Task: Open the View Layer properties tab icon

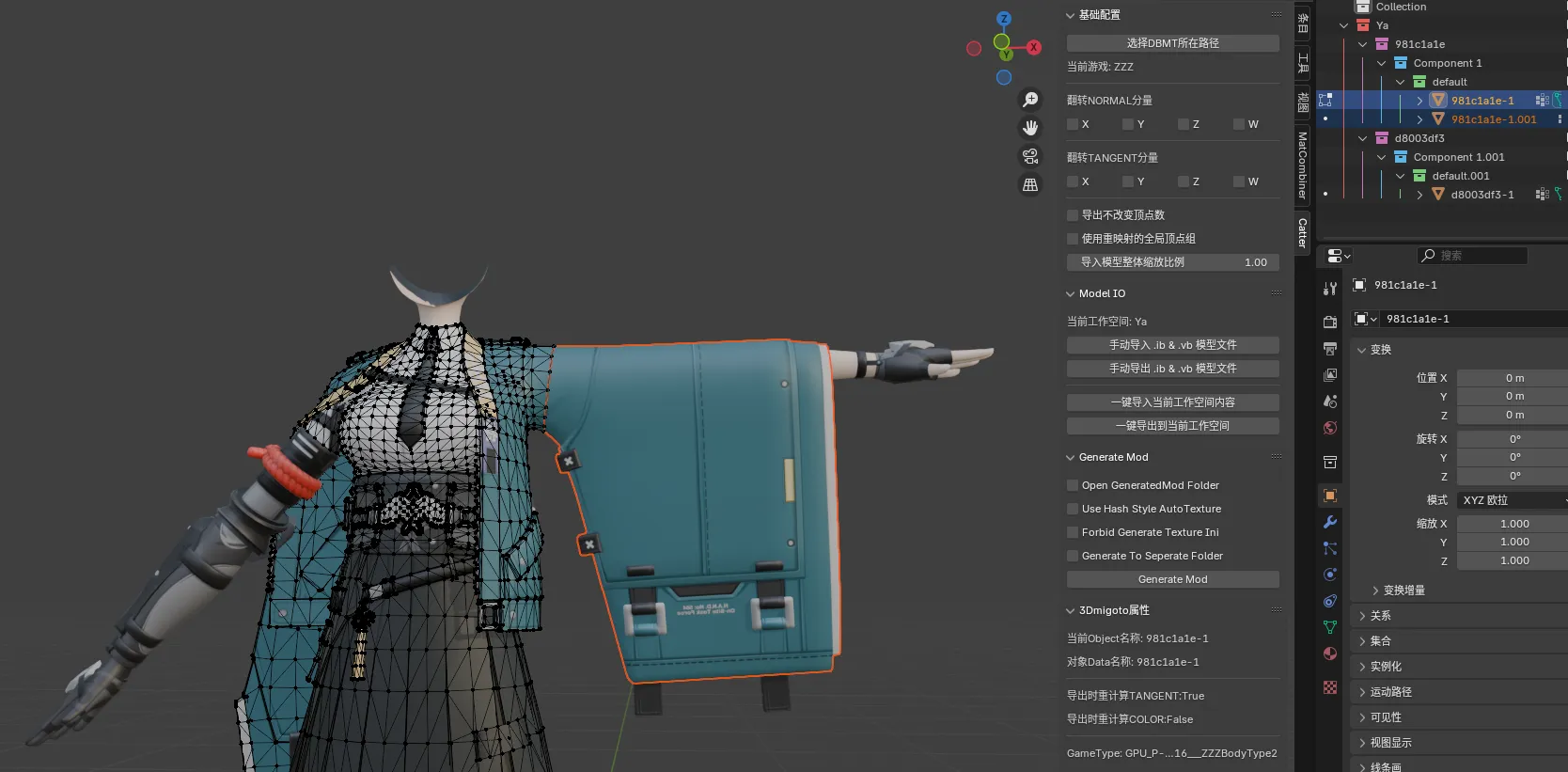Action: pos(1330,375)
